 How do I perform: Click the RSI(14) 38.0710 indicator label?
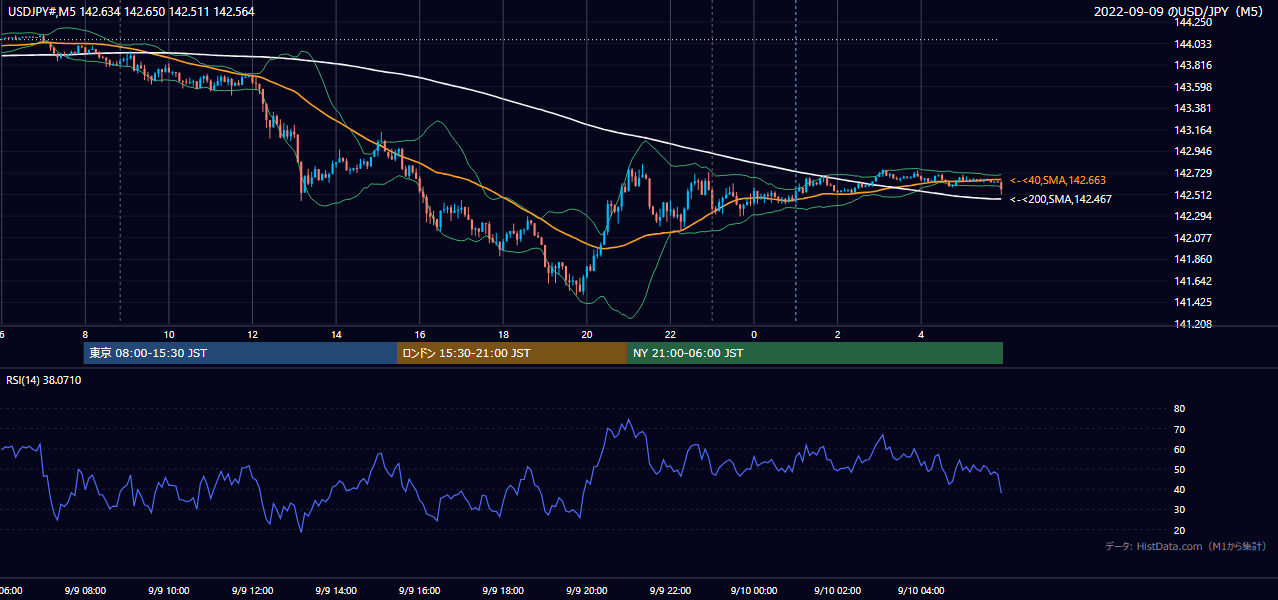(x=44, y=381)
